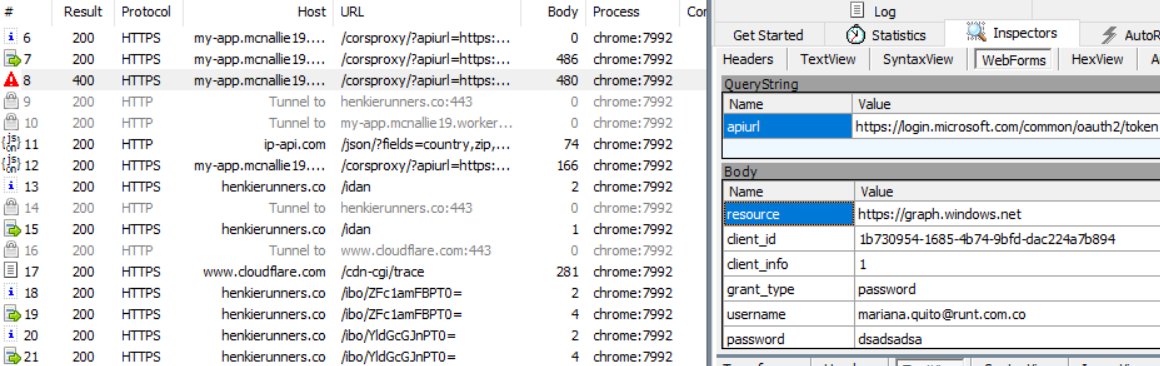Click the www.cloudflare.com host in session 17
This screenshot has width=1160, height=366.
[x=264, y=271]
